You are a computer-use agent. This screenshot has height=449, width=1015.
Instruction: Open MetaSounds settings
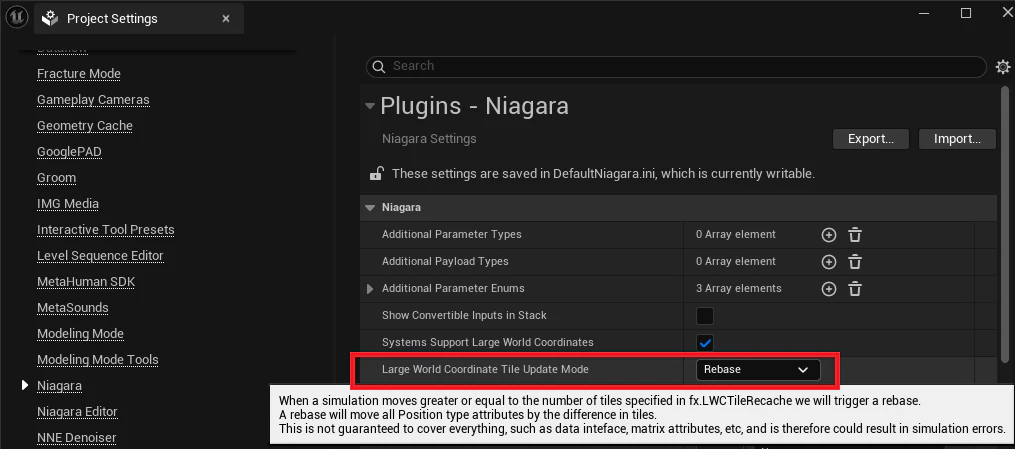(x=72, y=307)
